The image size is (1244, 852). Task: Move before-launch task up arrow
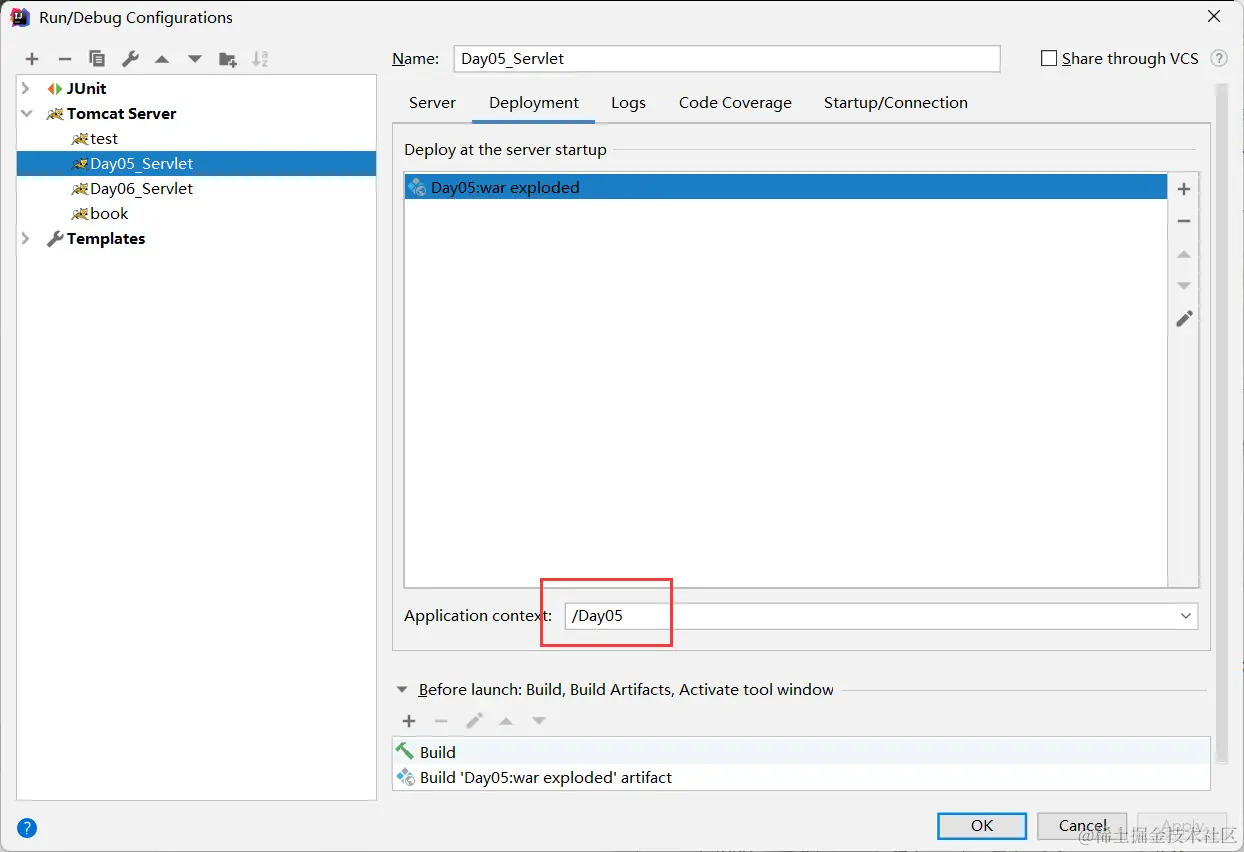click(x=507, y=721)
